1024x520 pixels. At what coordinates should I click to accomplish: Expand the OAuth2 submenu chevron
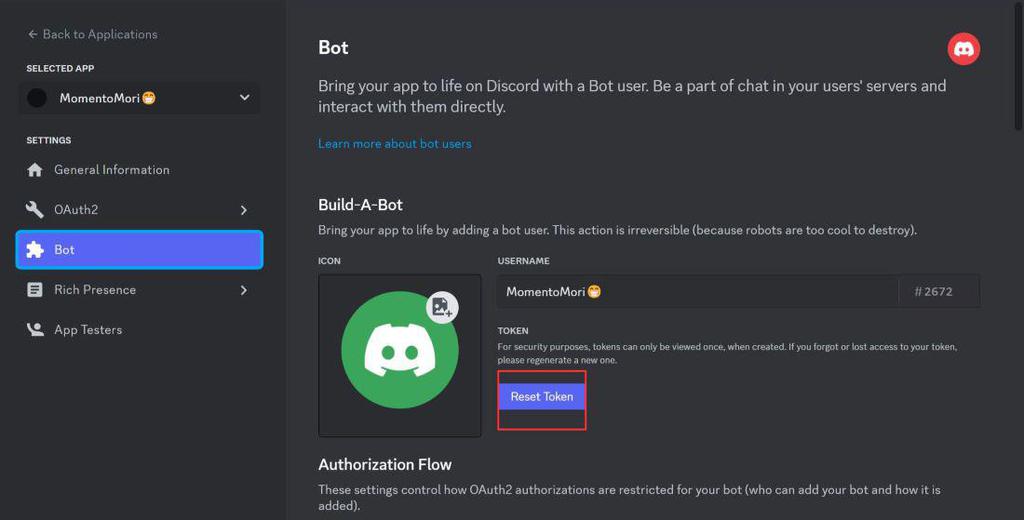(243, 210)
